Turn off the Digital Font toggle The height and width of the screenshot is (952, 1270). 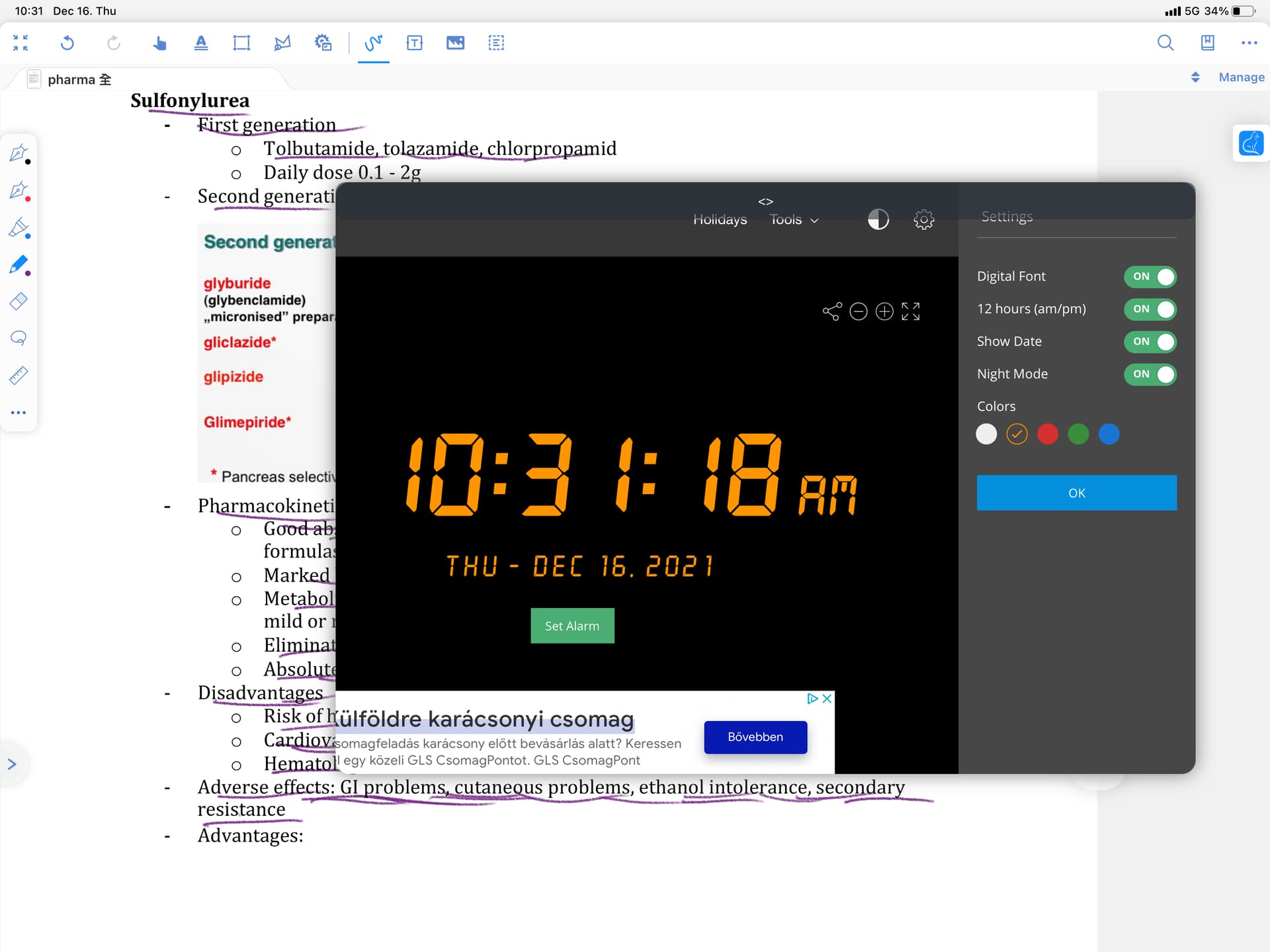[1150, 277]
